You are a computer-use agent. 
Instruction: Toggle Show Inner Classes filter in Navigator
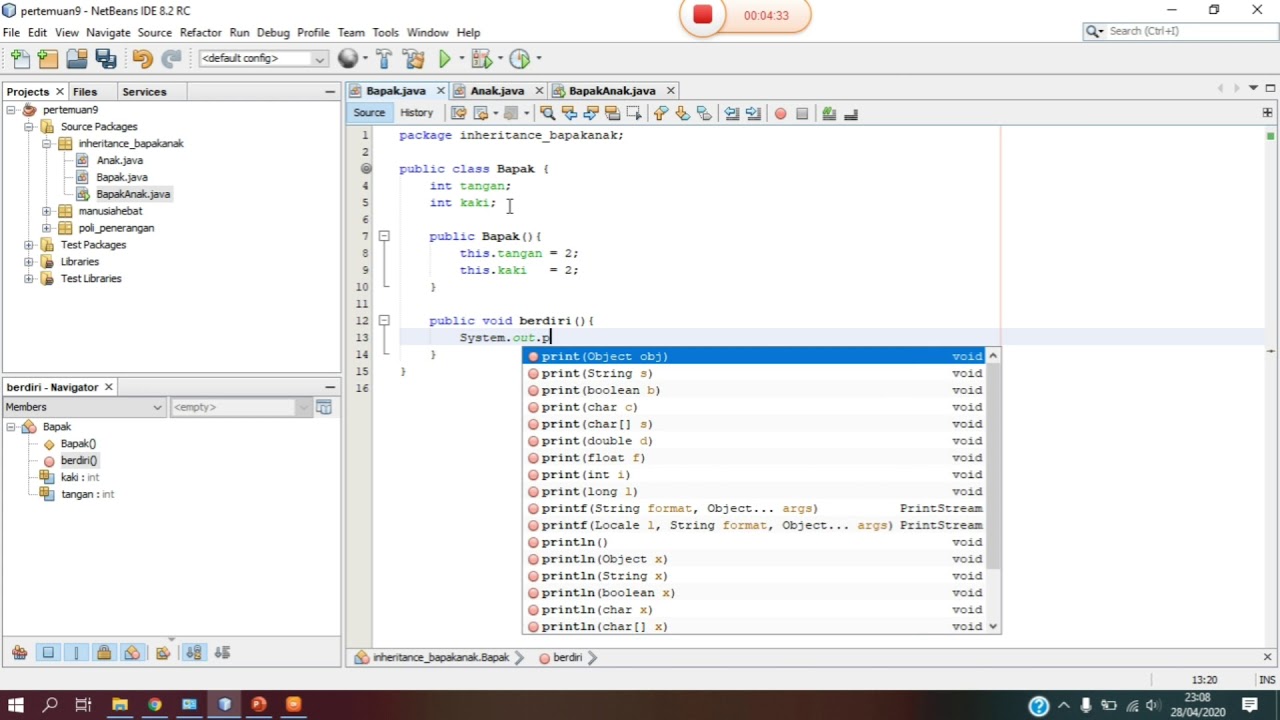(x=132, y=653)
